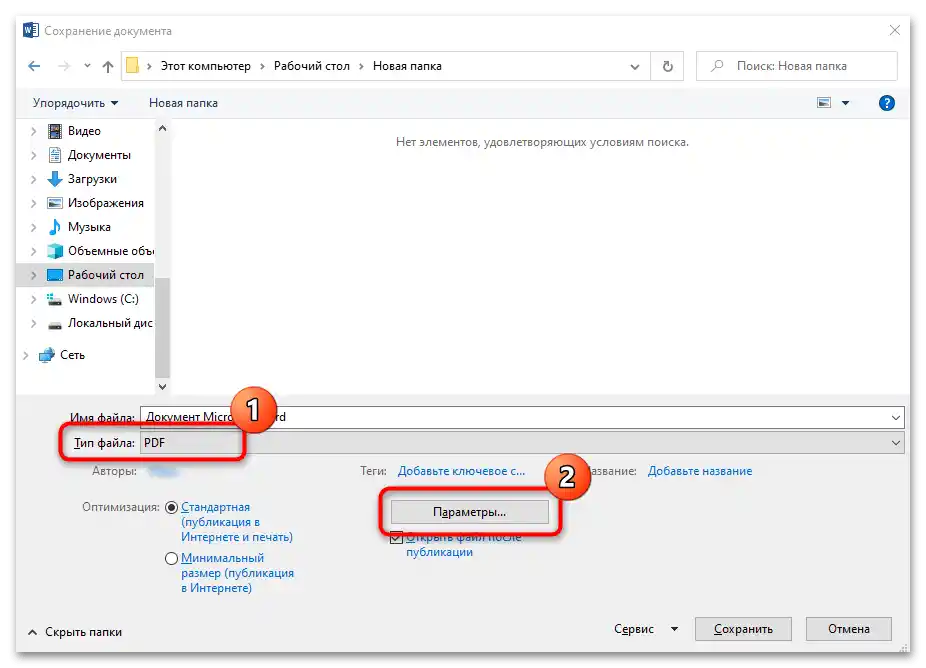
Task: Go up one folder level
Action: tap(107, 66)
